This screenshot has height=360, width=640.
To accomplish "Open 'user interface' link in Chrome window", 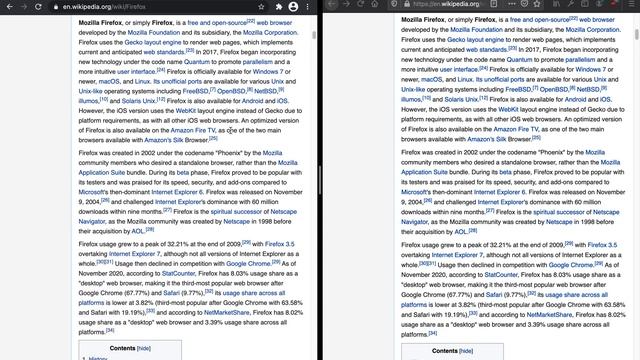I will click(136, 72).
